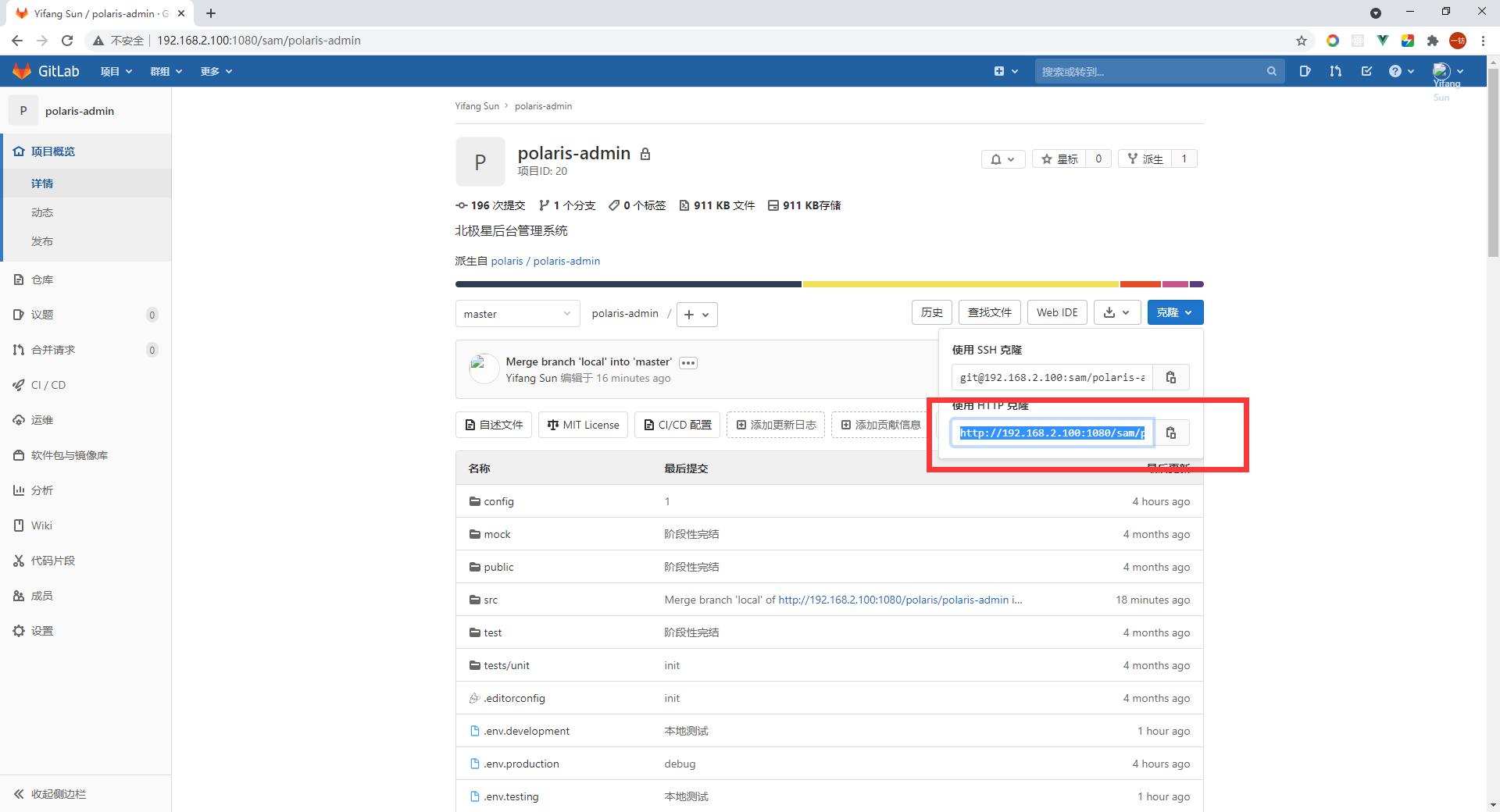Click the GitLab logo in navbar
This screenshot has height=812, width=1500.
45,71
